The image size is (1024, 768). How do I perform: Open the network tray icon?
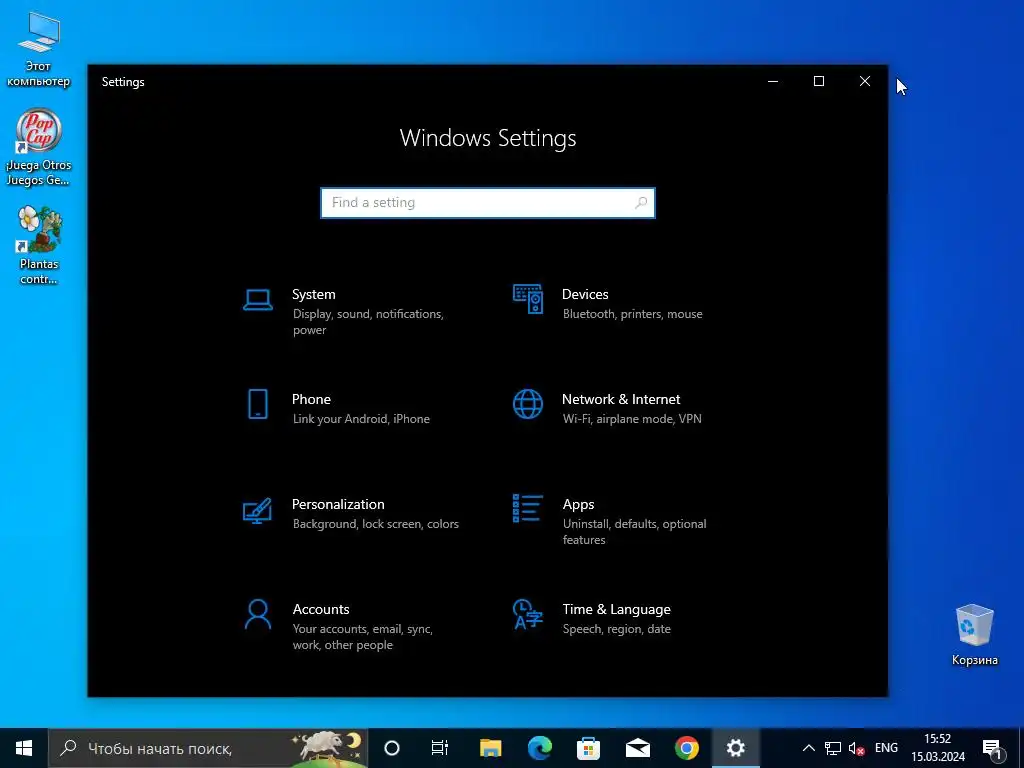pos(833,748)
